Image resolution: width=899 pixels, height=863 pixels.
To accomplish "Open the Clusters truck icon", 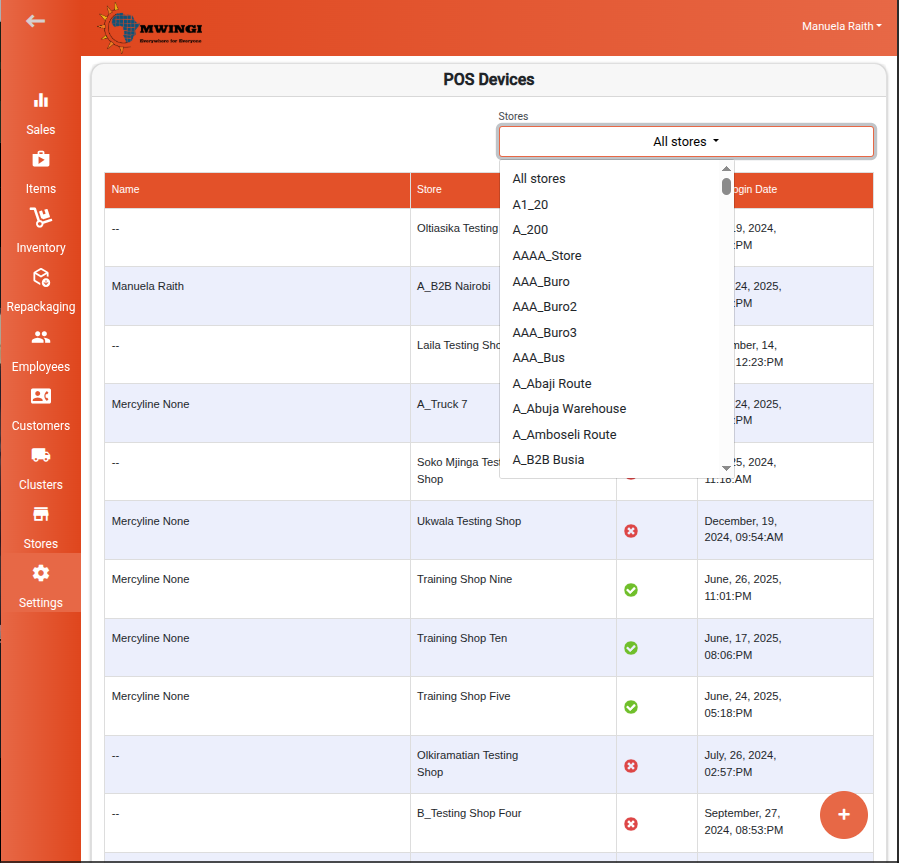I will click(x=41, y=455).
